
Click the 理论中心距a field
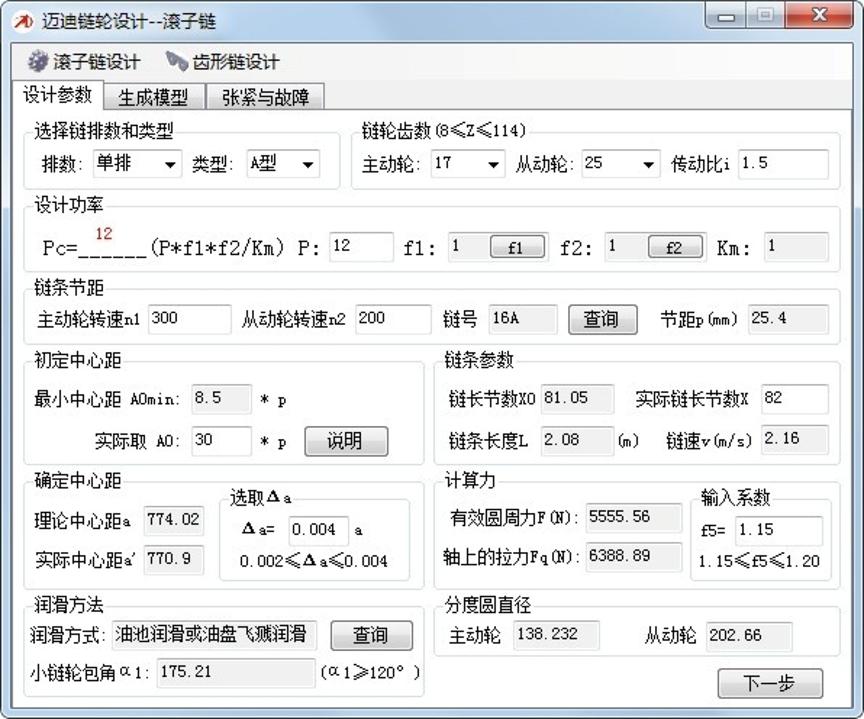(x=174, y=521)
